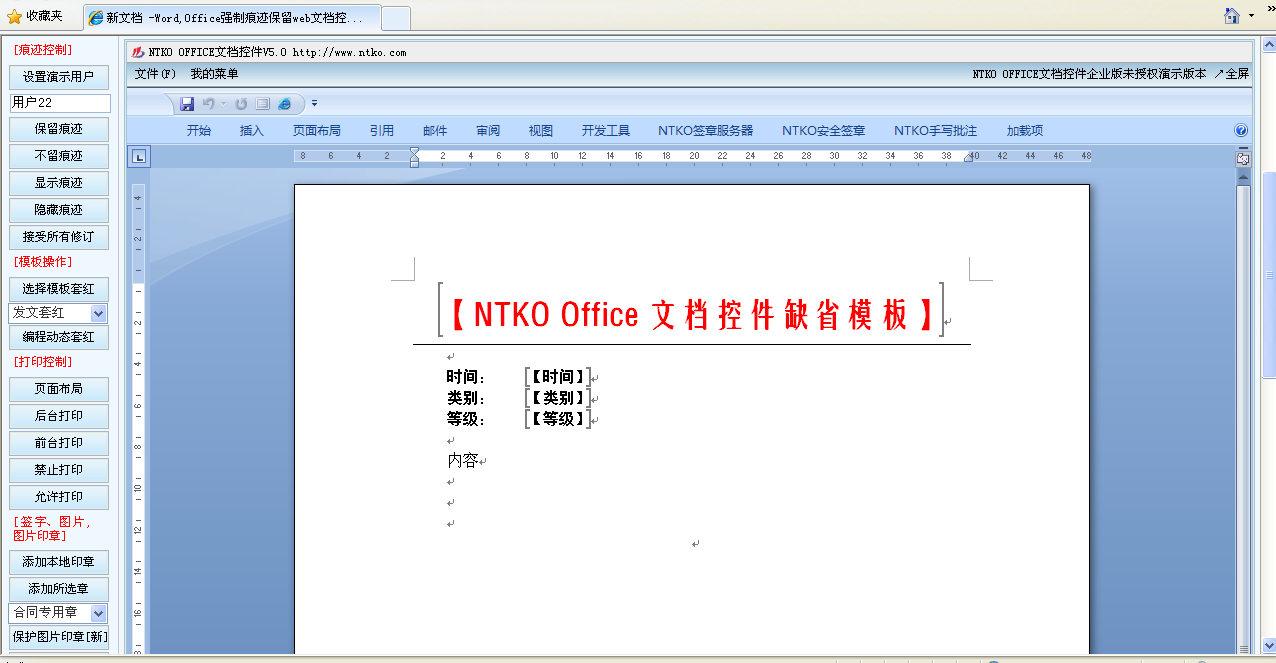
Task: Click the empty new tab button
Action: (x=396, y=18)
